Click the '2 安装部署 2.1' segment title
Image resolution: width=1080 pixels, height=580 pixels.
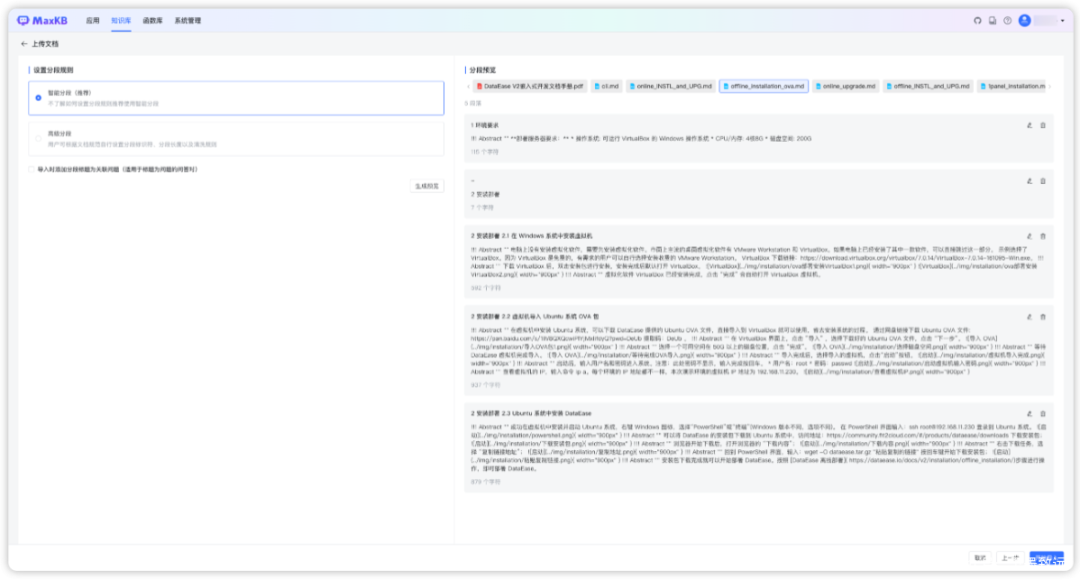(x=531, y=236)
